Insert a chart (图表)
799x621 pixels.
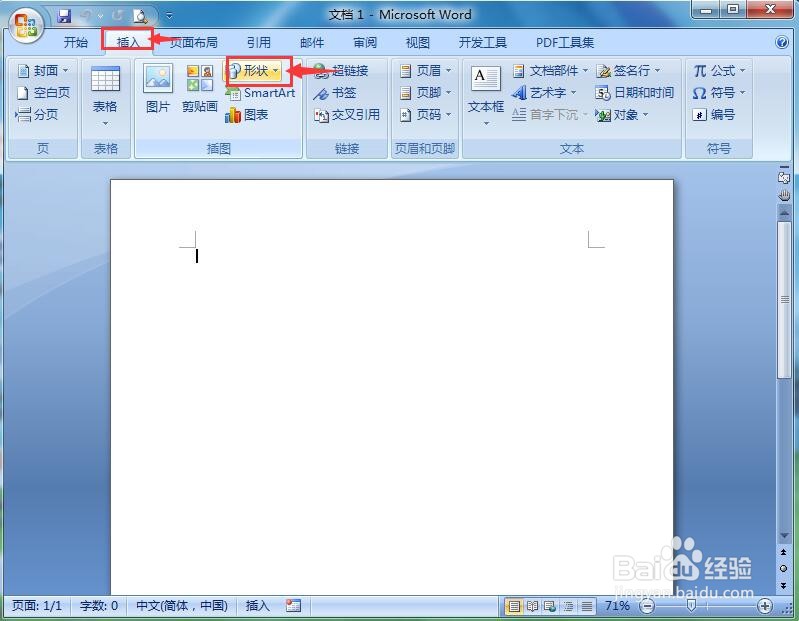pyautogui.click(x=247, y=115)
